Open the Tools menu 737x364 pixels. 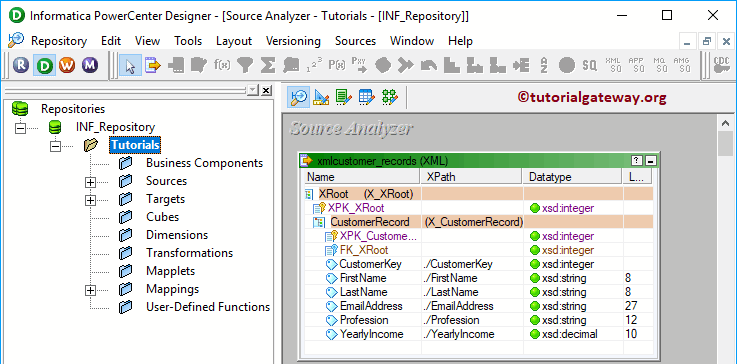[188, 41]
